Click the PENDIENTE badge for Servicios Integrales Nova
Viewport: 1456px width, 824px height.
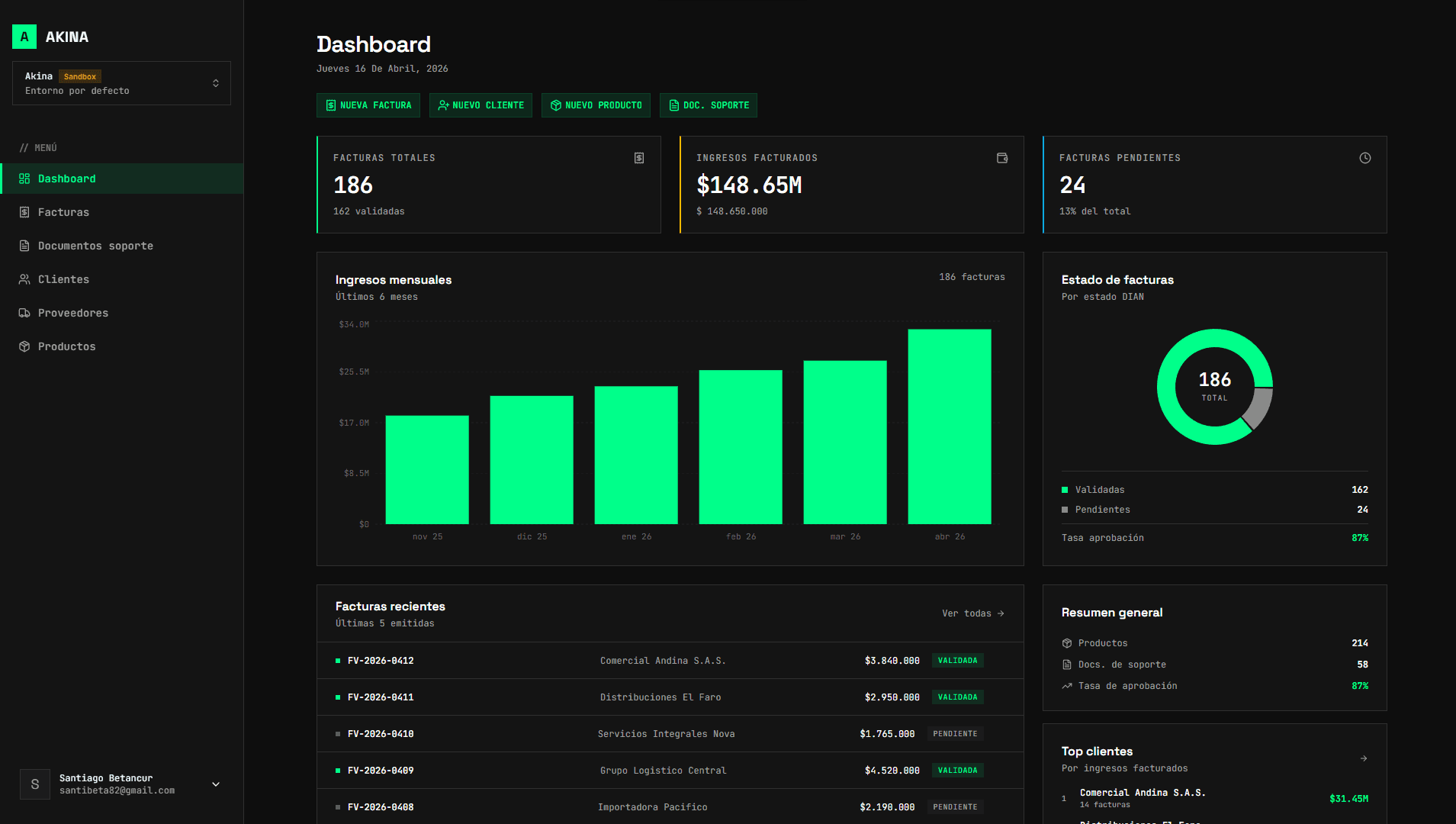(955, 734)
